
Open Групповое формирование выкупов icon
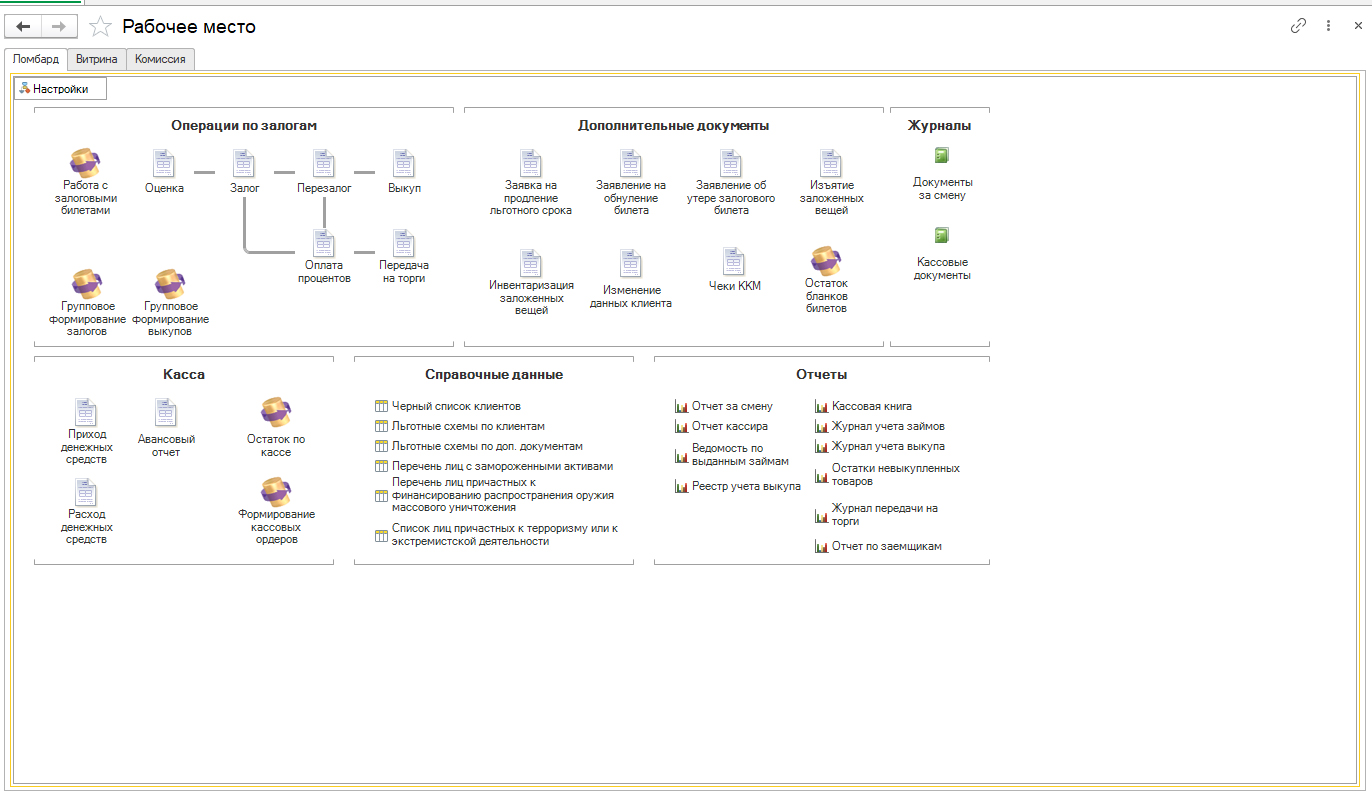click(170, 284)
